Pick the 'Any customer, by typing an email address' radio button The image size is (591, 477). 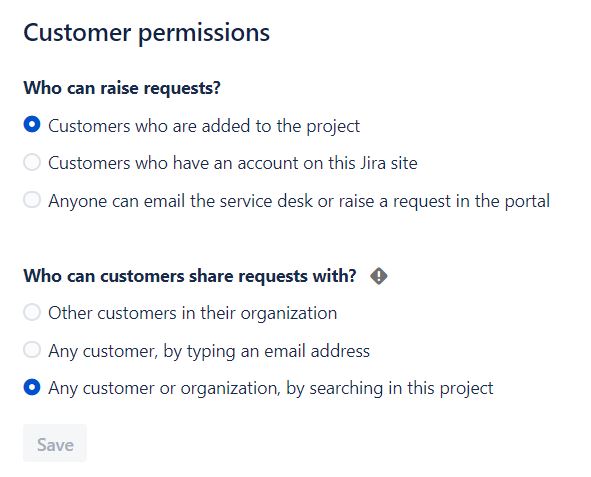32,350
